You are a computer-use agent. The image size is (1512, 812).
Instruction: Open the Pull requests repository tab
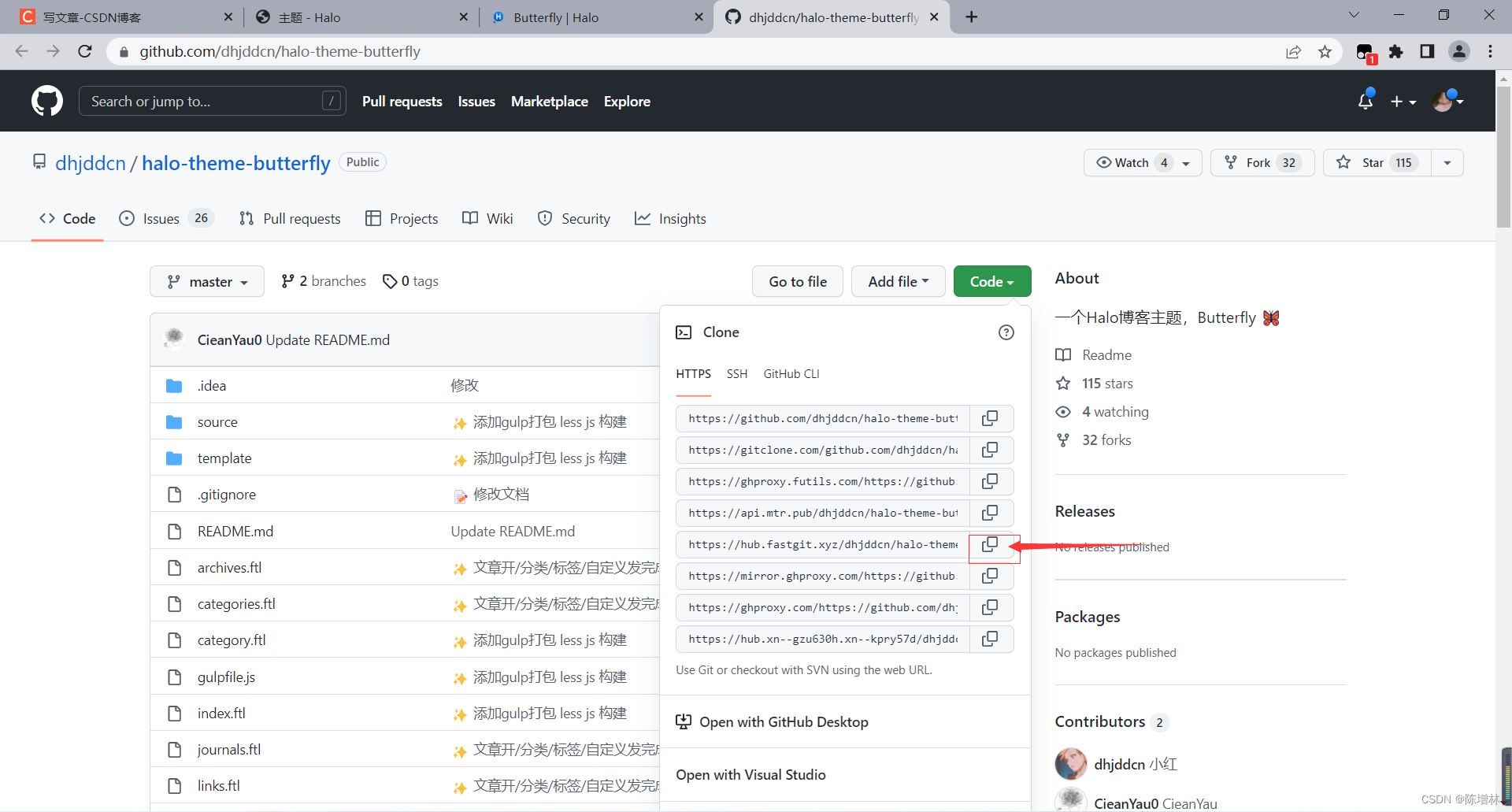(x=290, y=218)
